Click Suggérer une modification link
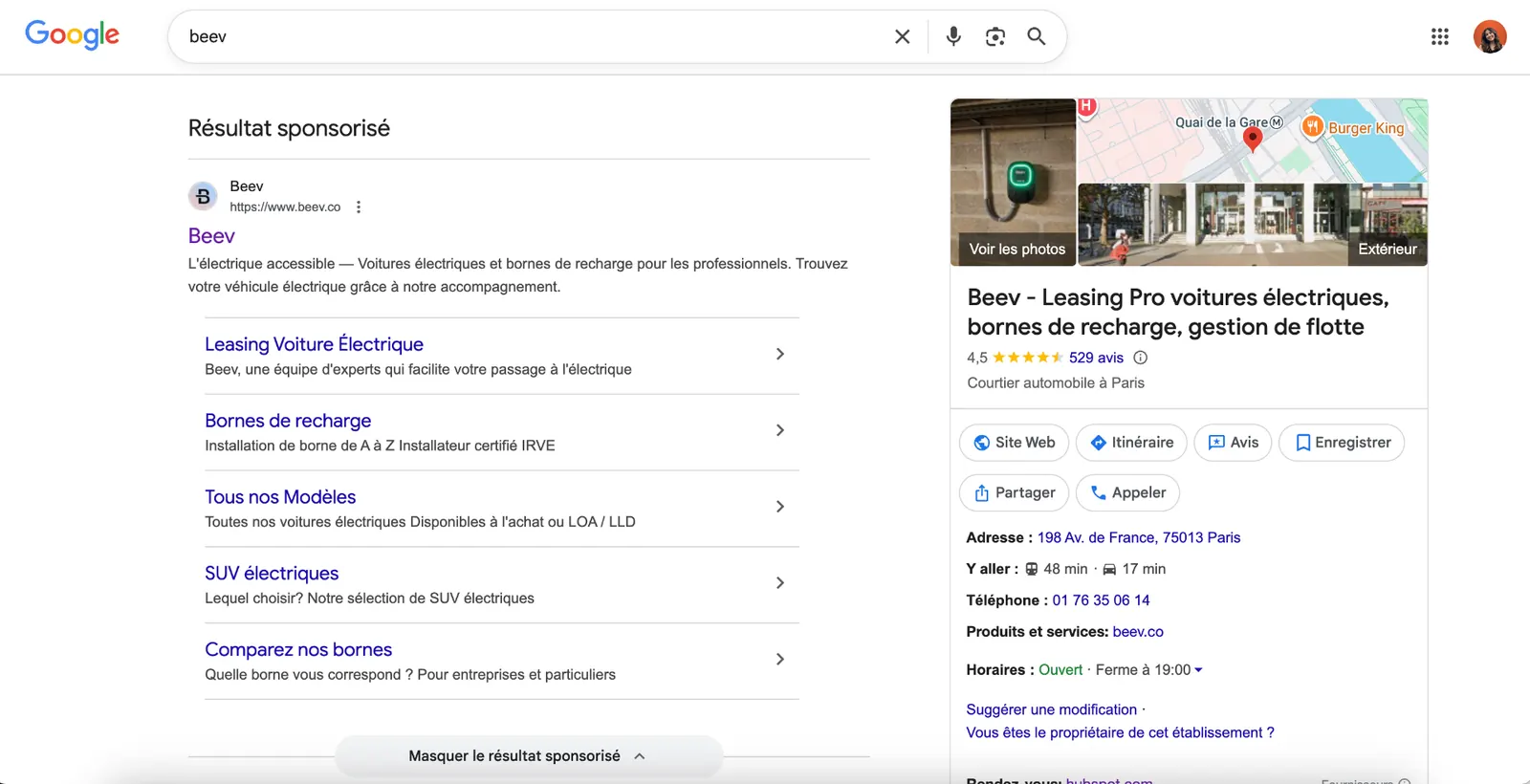The width and height of the screenshot is (1530, 784). tap(1051, 709)
